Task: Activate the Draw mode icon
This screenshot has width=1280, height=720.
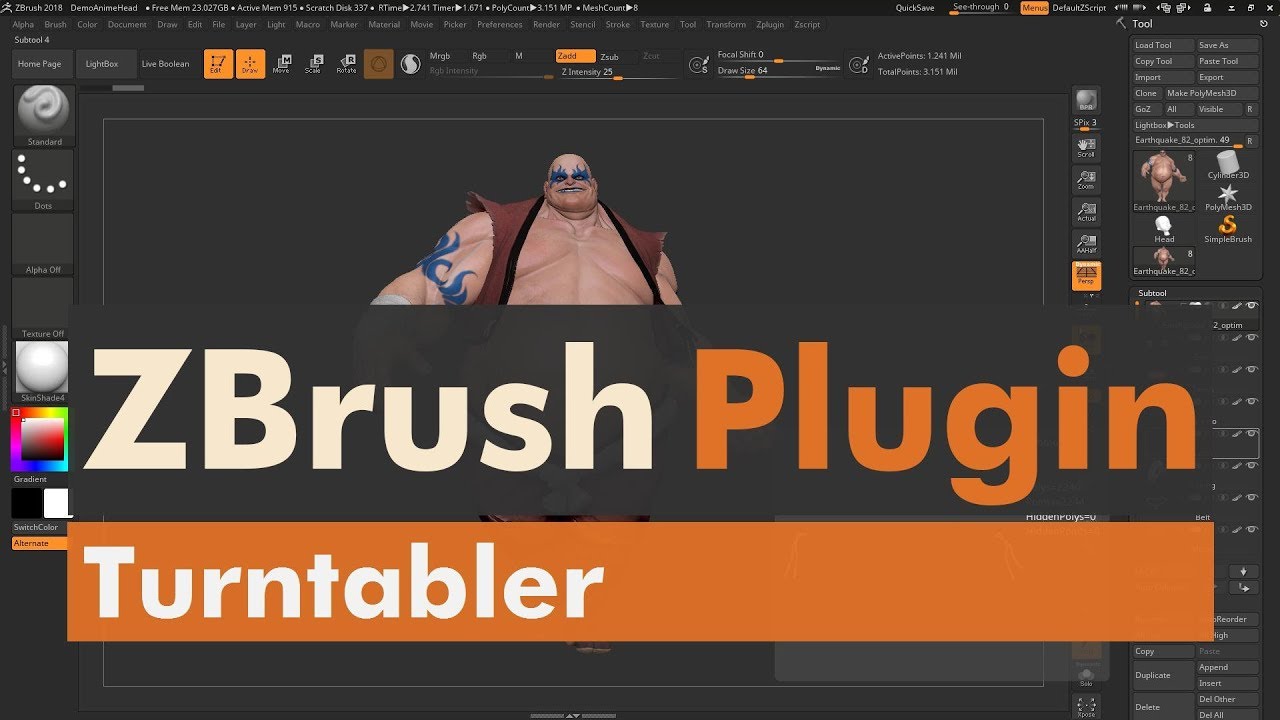Action: [250, 64]
